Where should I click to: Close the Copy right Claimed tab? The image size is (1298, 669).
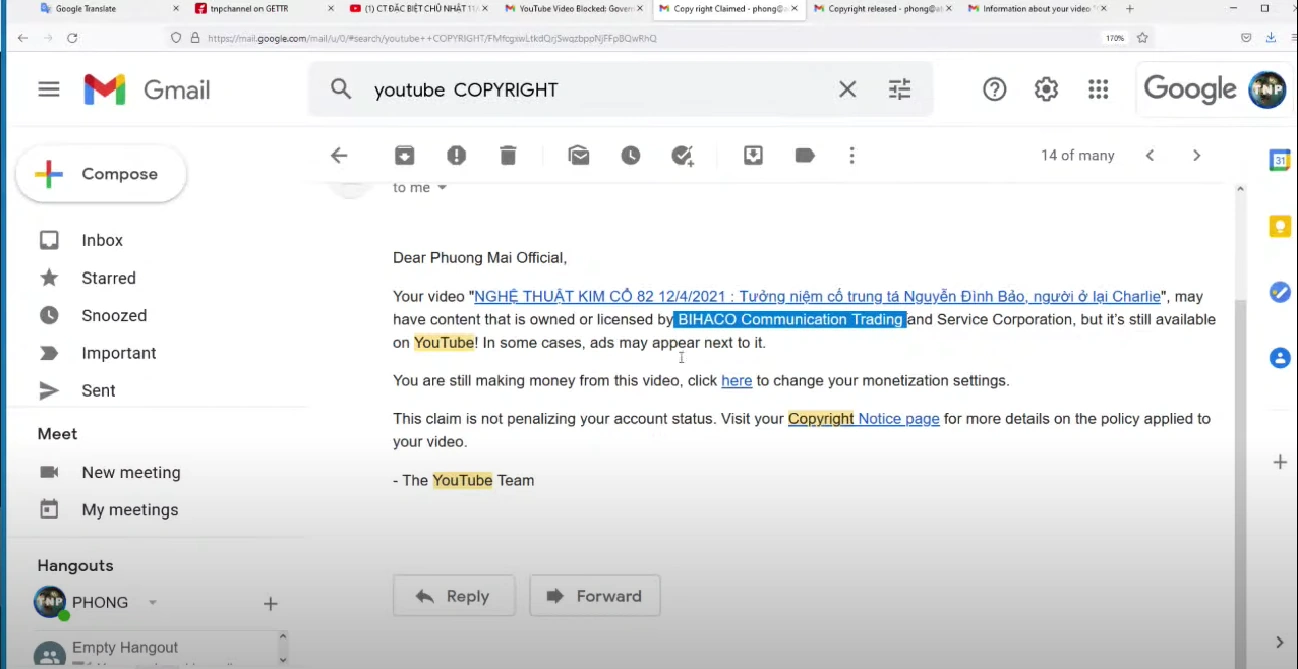click(x=796, y=8)
